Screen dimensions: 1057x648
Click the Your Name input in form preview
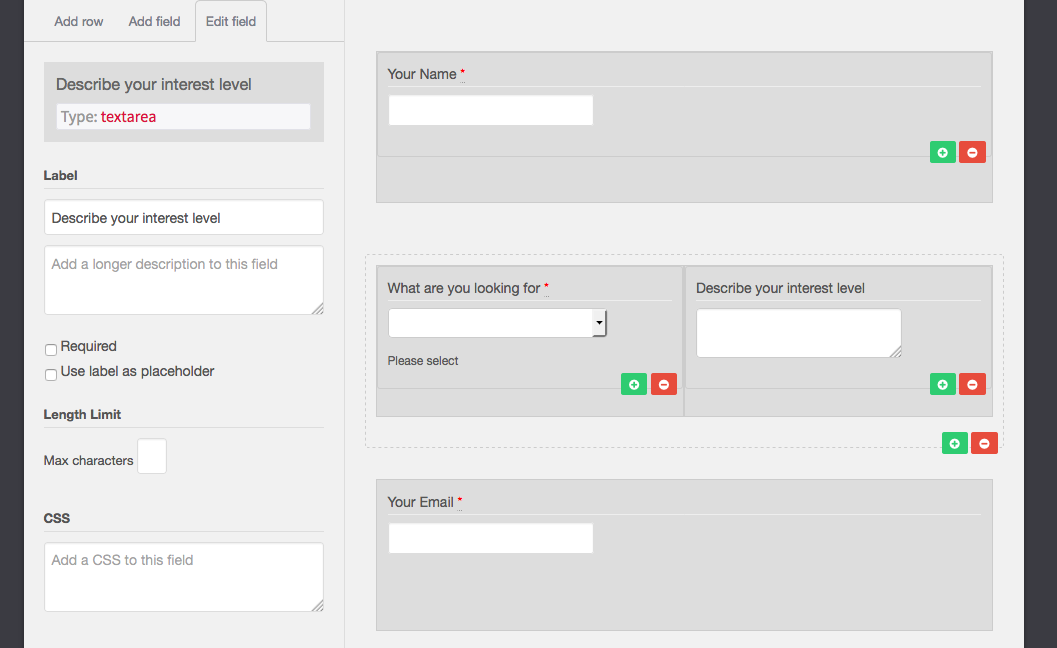click(x=491, y=110)
